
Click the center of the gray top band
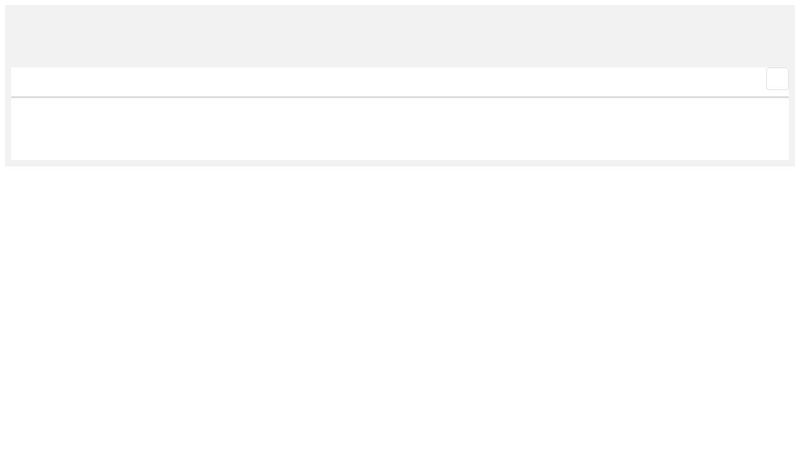point(400,36)
